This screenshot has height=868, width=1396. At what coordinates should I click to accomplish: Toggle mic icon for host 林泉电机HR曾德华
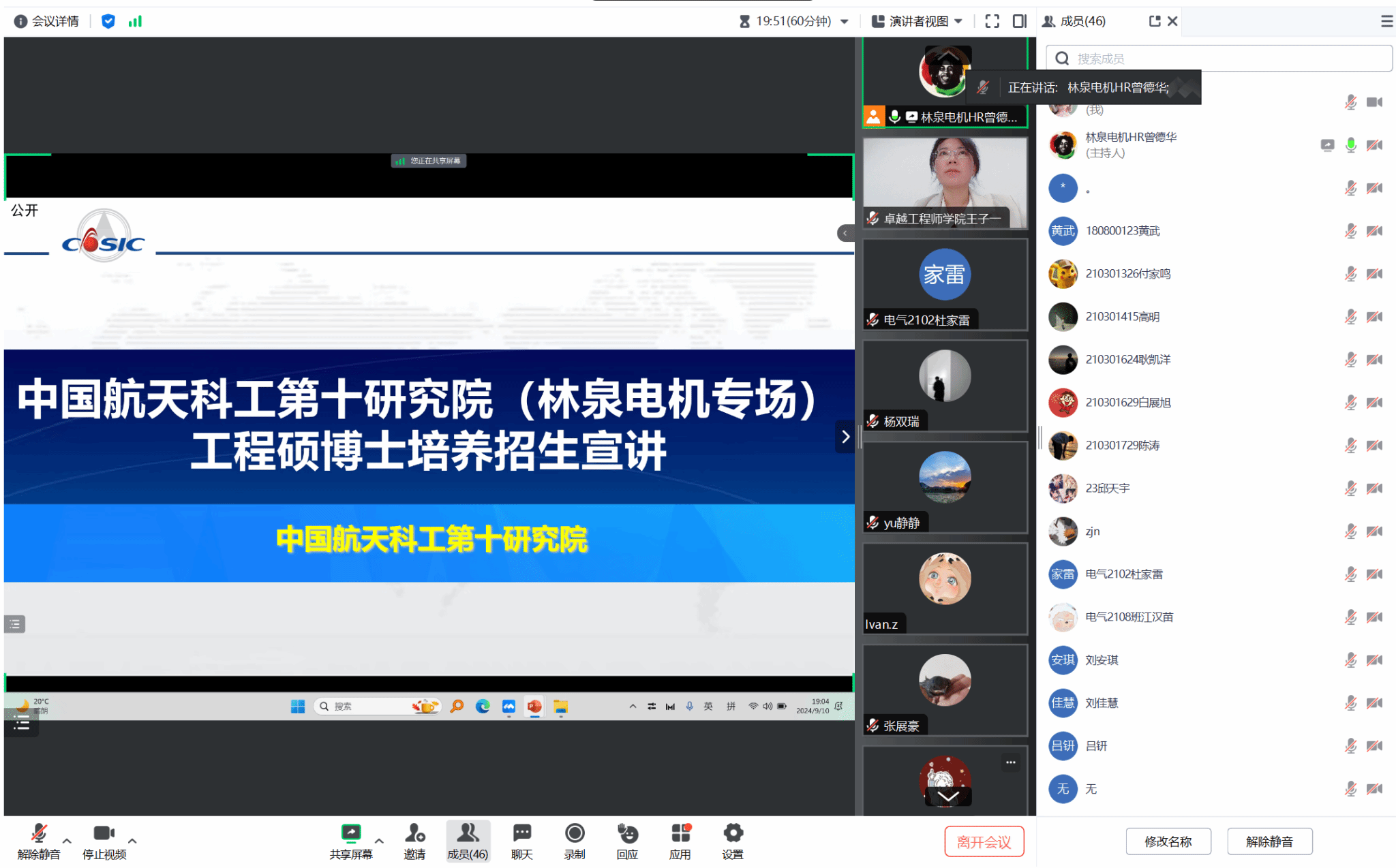[x=1350, y=145]
